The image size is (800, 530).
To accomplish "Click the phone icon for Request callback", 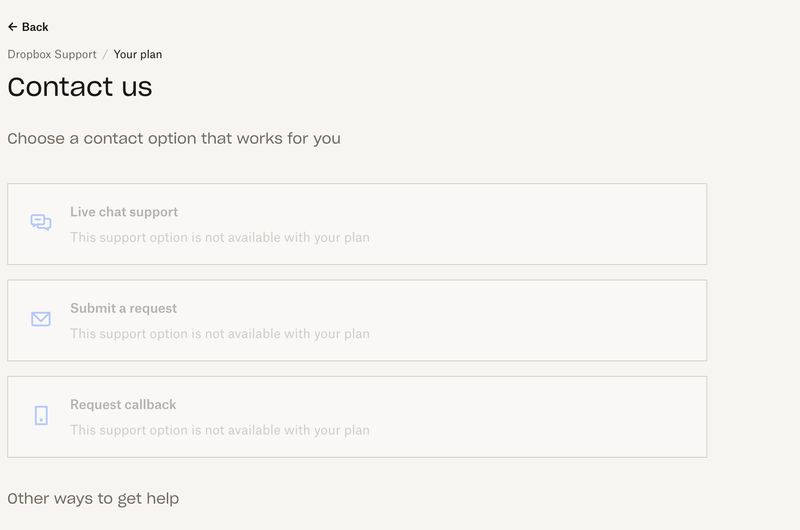I will click(41, 415).
